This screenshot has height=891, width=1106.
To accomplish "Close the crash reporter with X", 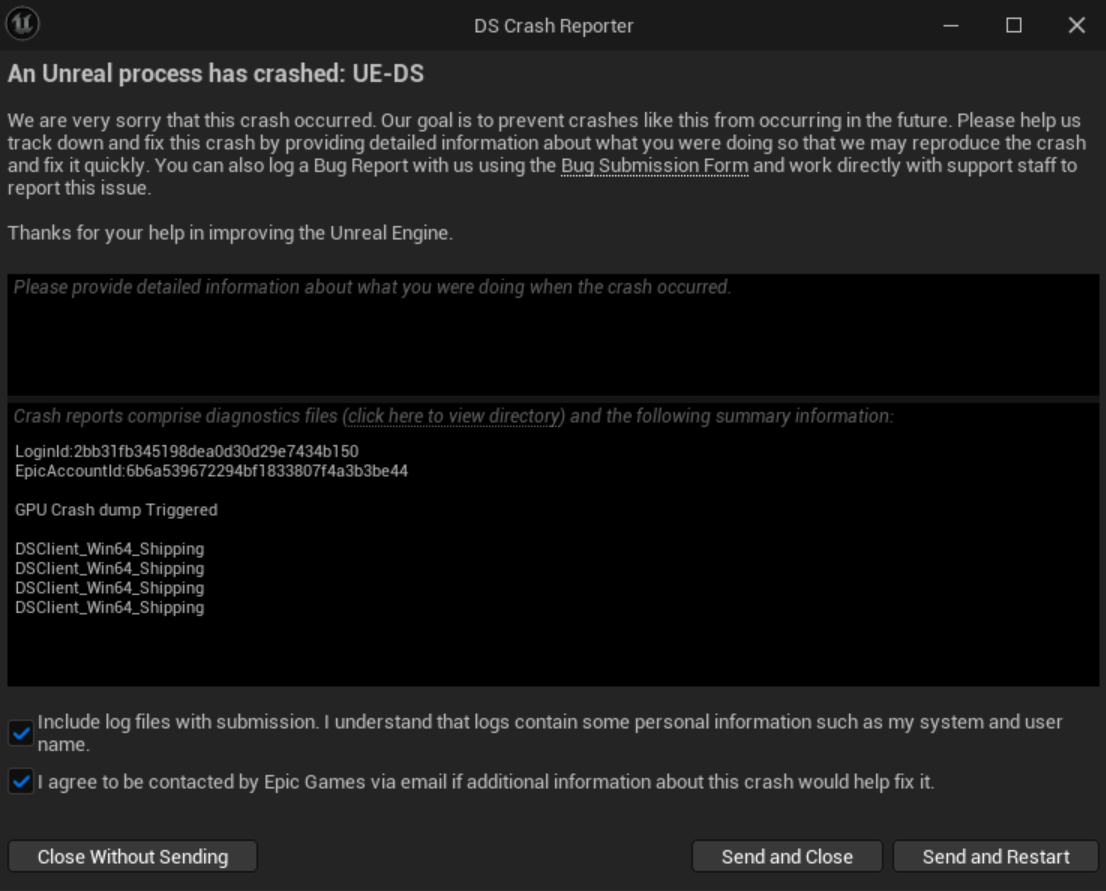I will coord(1076,26).
